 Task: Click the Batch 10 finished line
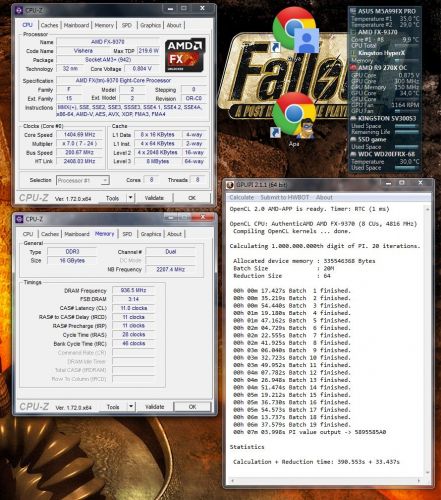point(292,358)
